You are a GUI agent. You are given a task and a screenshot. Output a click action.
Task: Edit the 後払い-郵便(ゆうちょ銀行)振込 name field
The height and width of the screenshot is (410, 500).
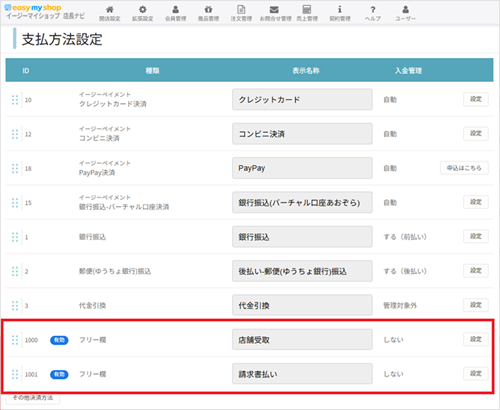[302, 271]
